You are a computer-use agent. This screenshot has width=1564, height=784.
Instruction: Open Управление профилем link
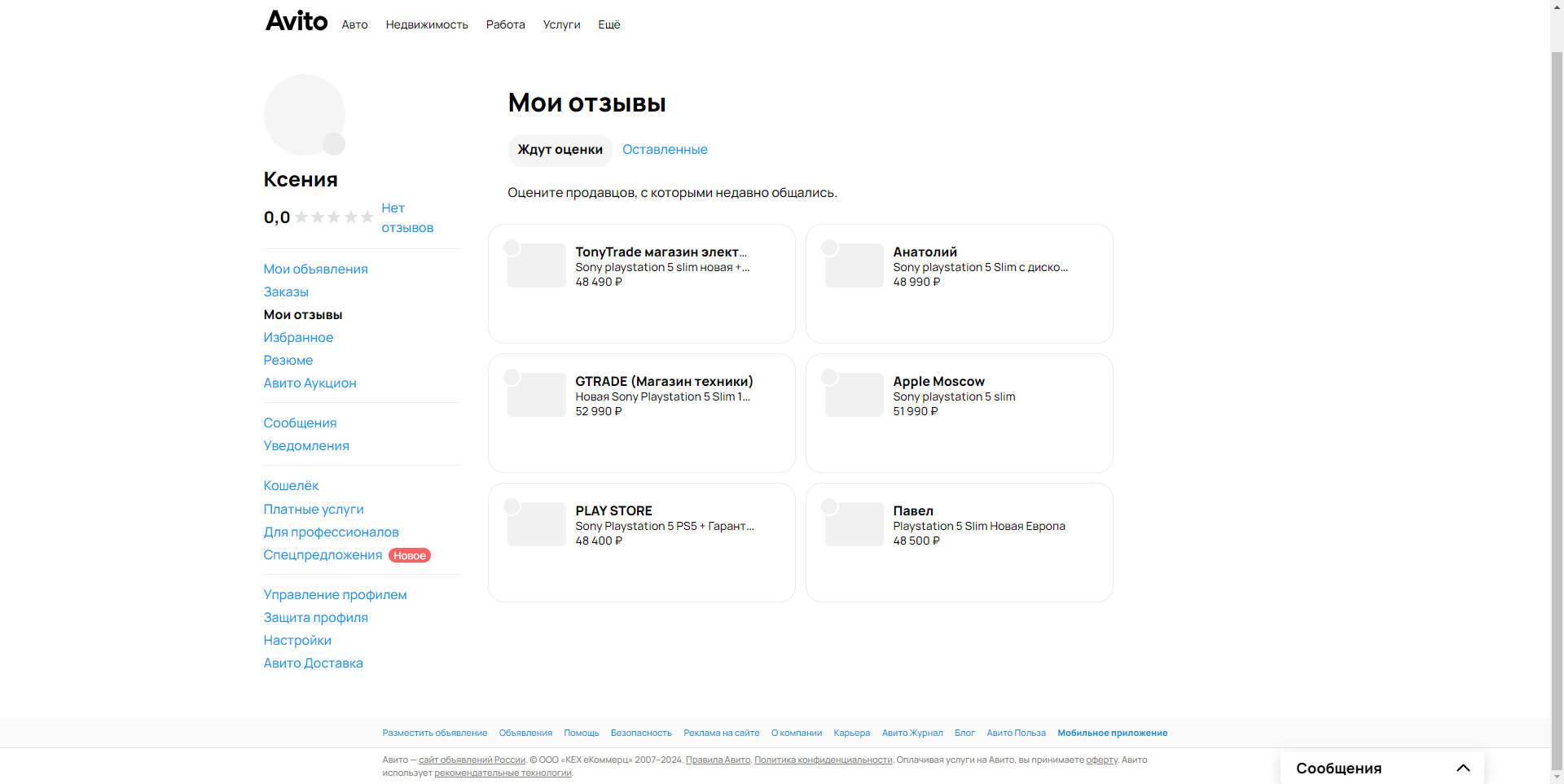click(336, 595)
